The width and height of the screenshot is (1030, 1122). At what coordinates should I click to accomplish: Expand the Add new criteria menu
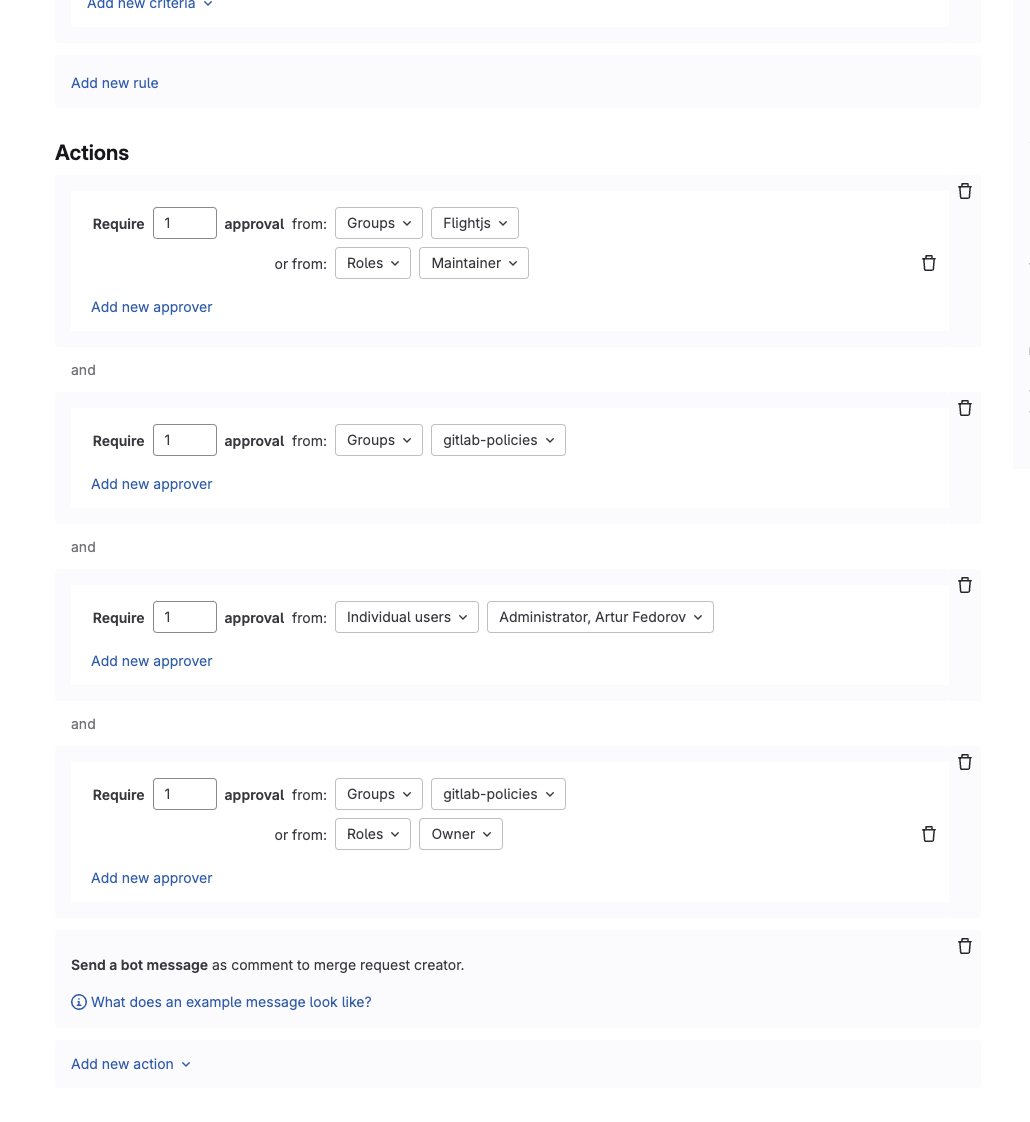pyautogui.click(x=149, y=5)
